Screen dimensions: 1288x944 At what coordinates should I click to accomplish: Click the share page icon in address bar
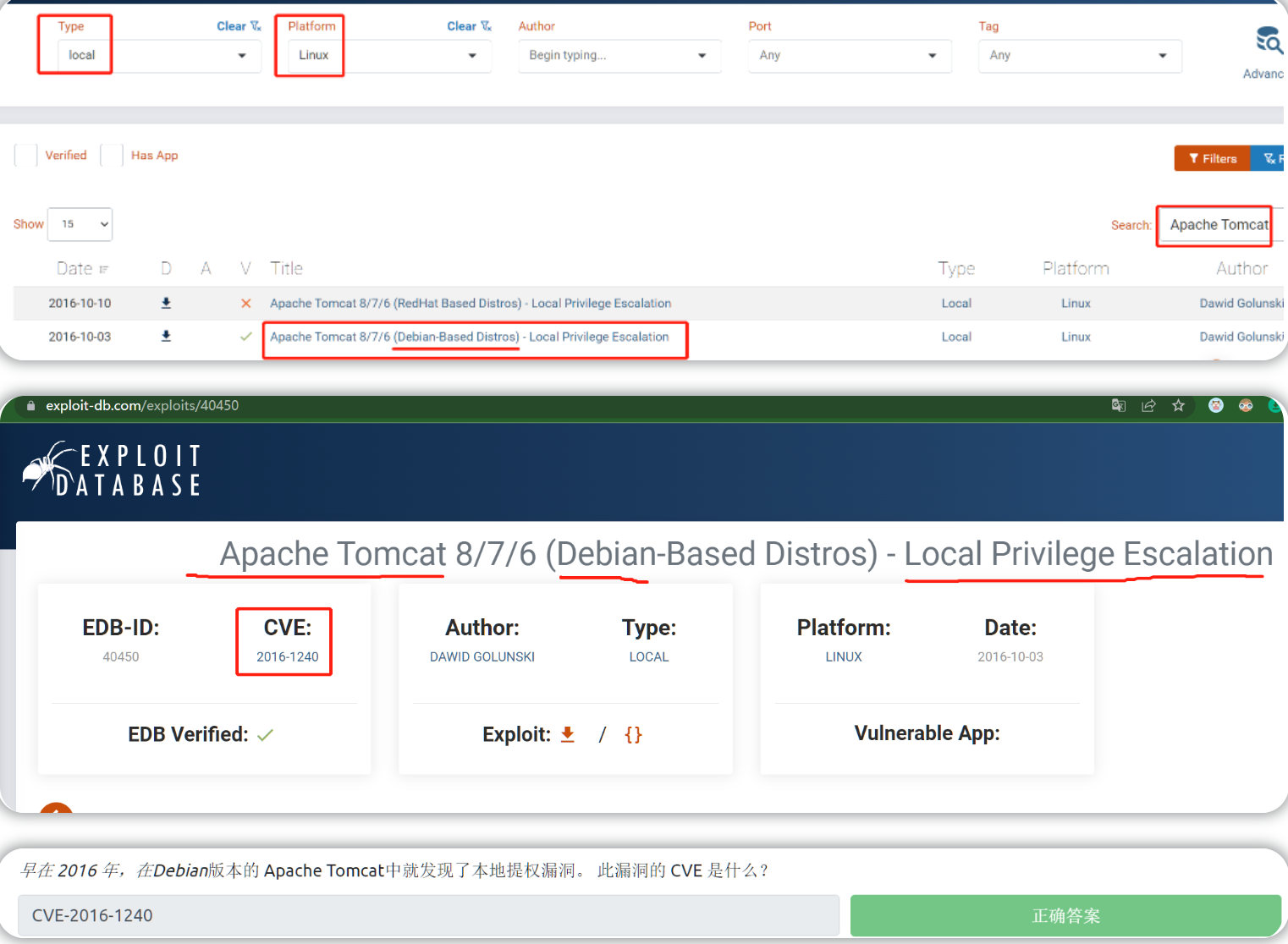[x=1148, y=405]
